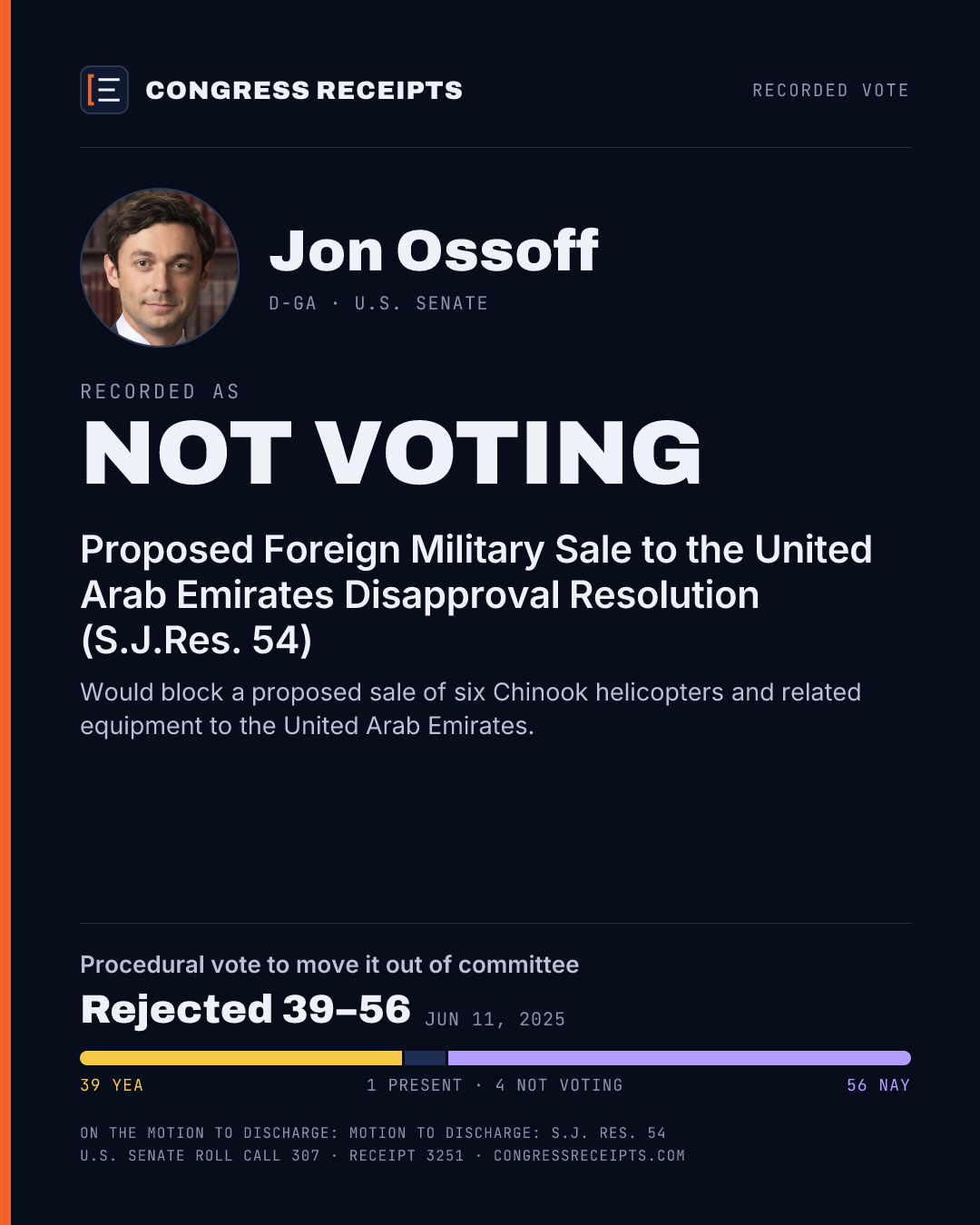Select the 39 YEA label

pyautogui.click(x=113, y=1085)
